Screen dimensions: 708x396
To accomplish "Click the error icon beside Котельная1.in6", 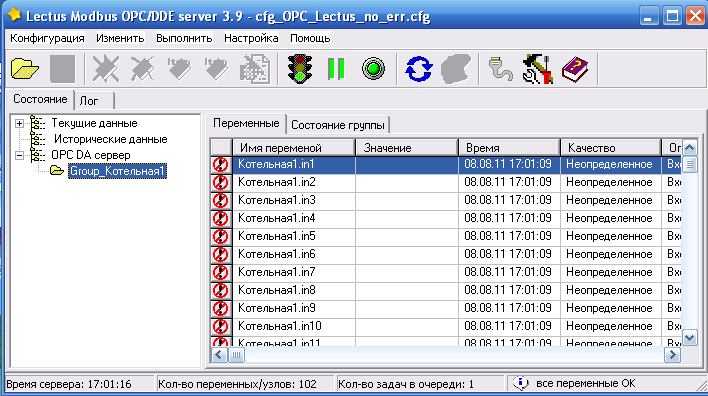I will 220,255.
